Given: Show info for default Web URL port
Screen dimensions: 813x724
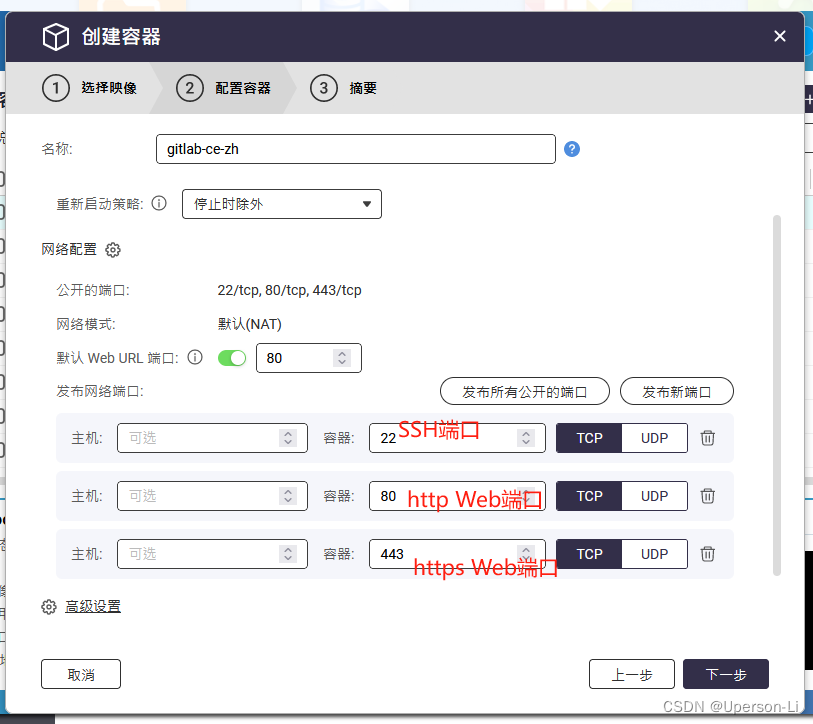Looking at the screenshot, I should (195, 357).
